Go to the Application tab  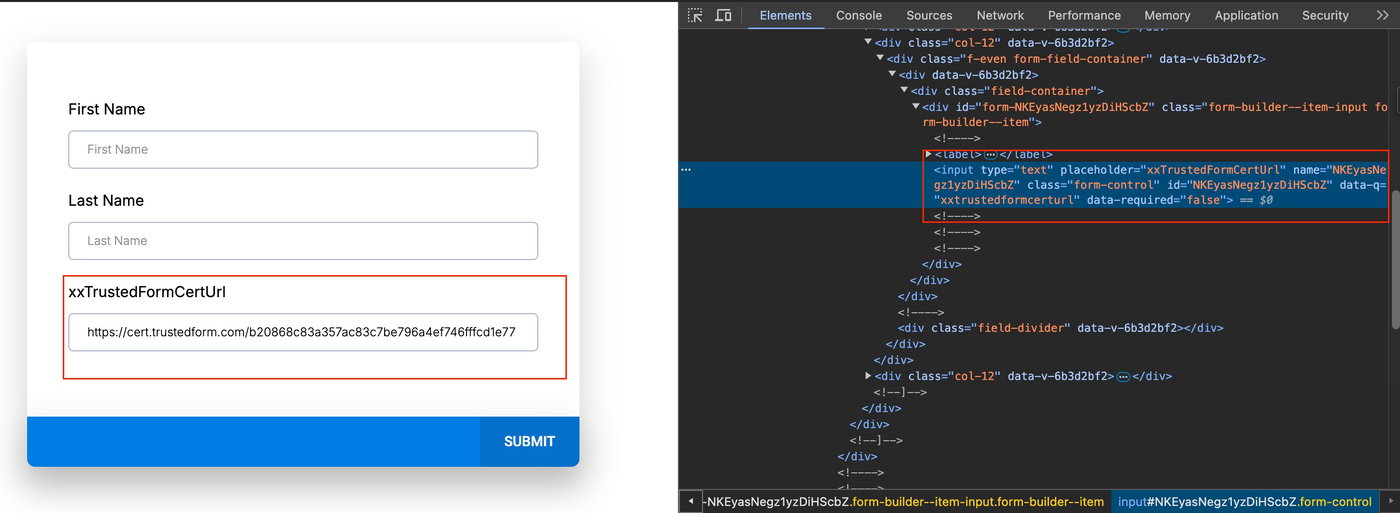[x=1246, y=15]
